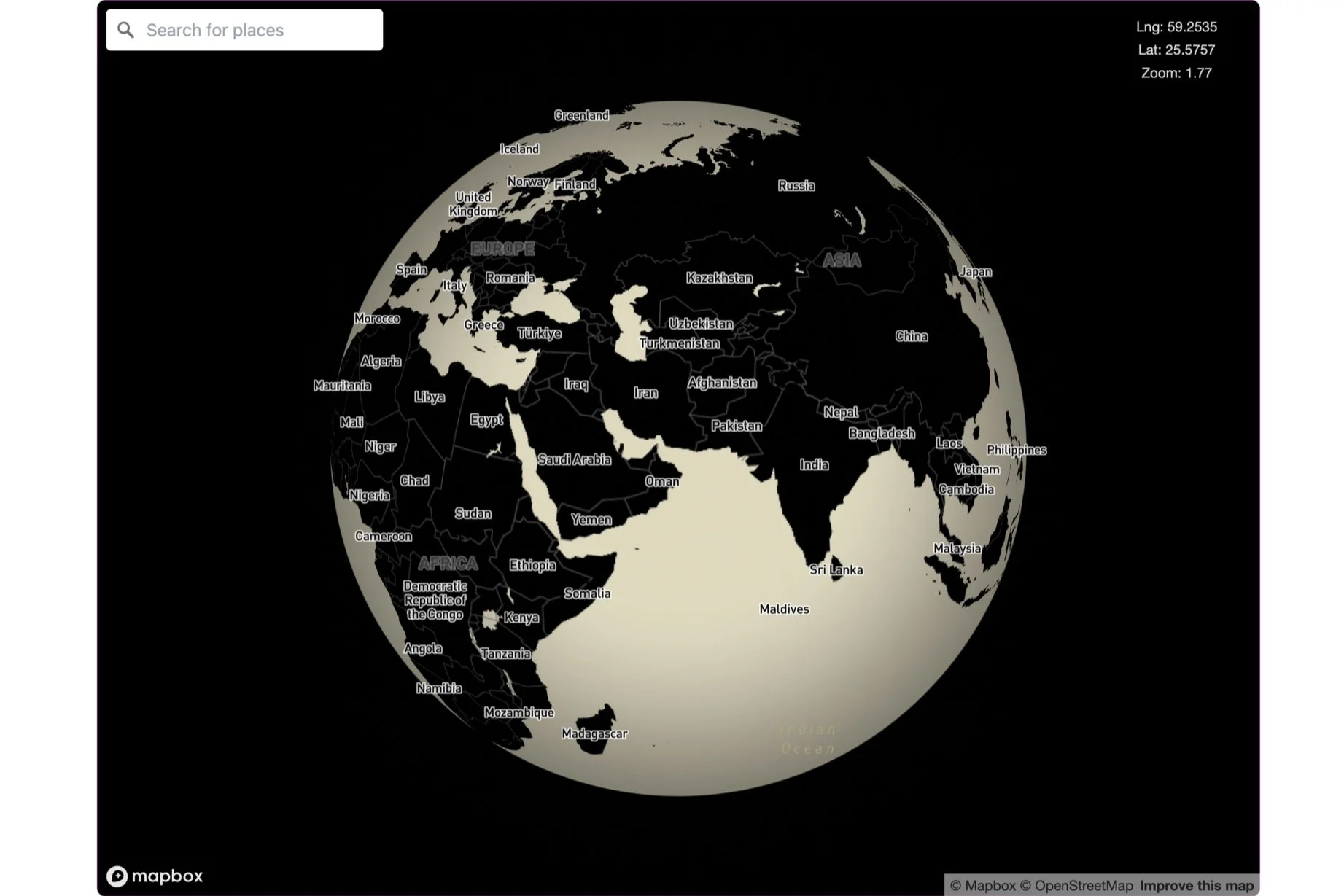Click the India country label

(x=814, y=464)
